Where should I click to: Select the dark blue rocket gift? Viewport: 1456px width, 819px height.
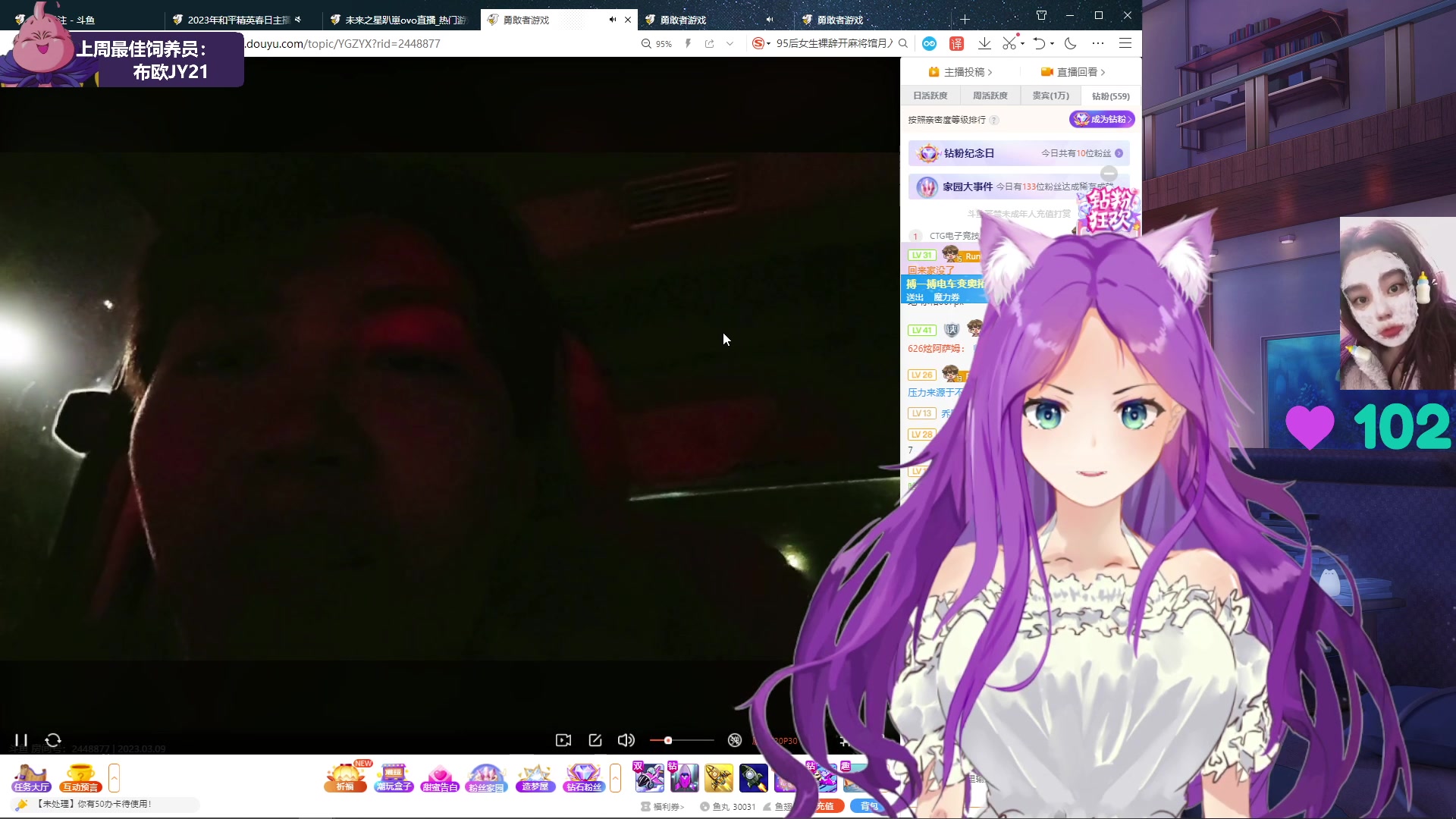click(753, 778)
